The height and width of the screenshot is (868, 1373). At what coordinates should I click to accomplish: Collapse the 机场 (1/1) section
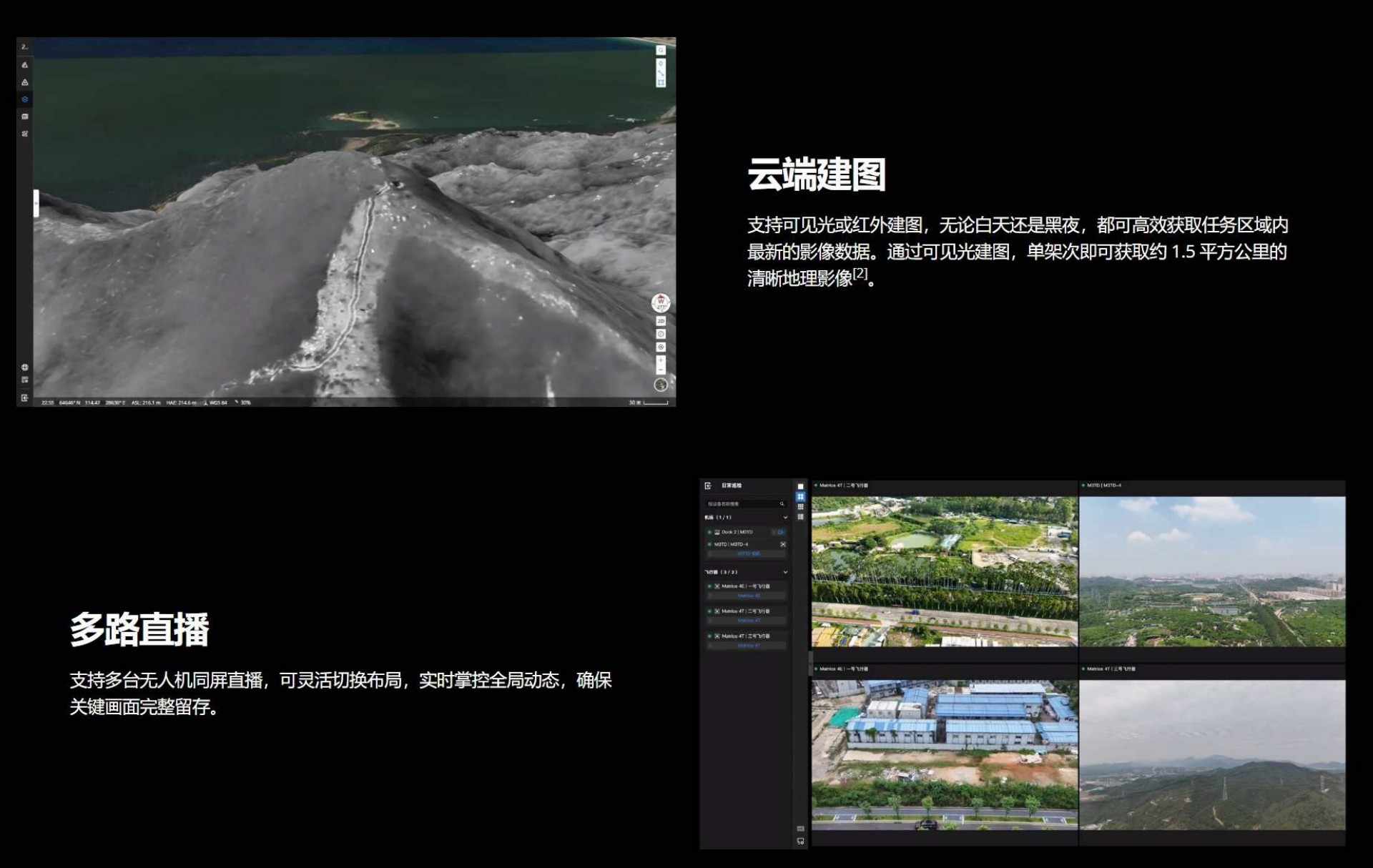(x=784, y=517)
